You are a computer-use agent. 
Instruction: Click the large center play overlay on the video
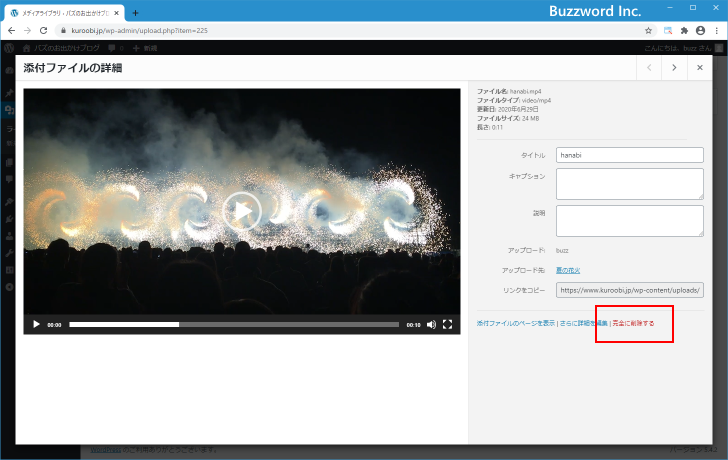[242, 210]
